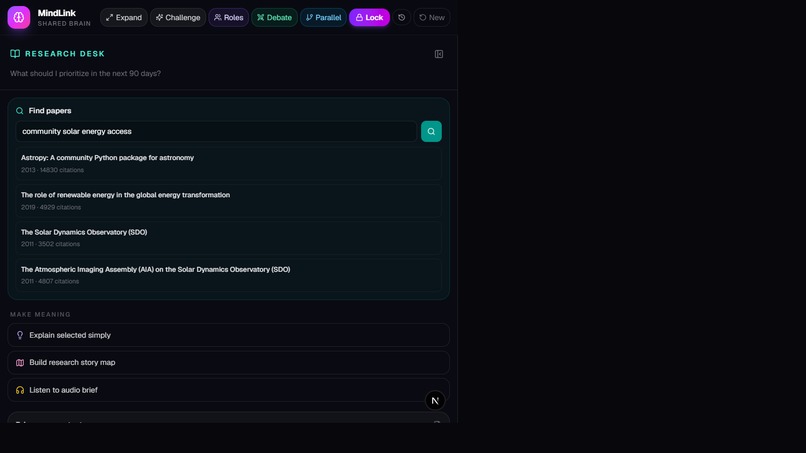This screenshot has width=806, height=453.
Task: Click Build research story map
Action: pyautogui.click(x=229, y=363)
